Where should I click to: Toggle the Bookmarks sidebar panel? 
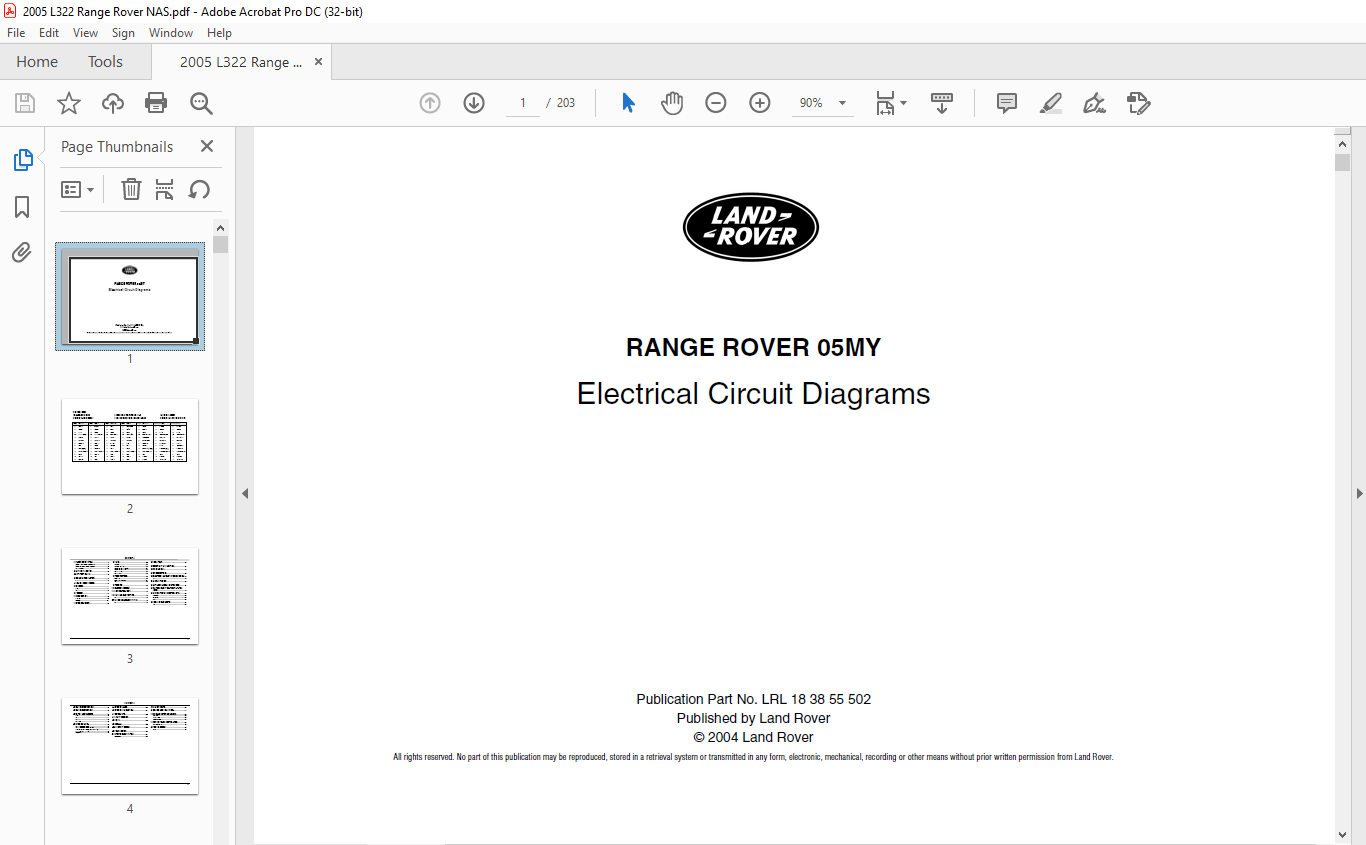(22, 207)
